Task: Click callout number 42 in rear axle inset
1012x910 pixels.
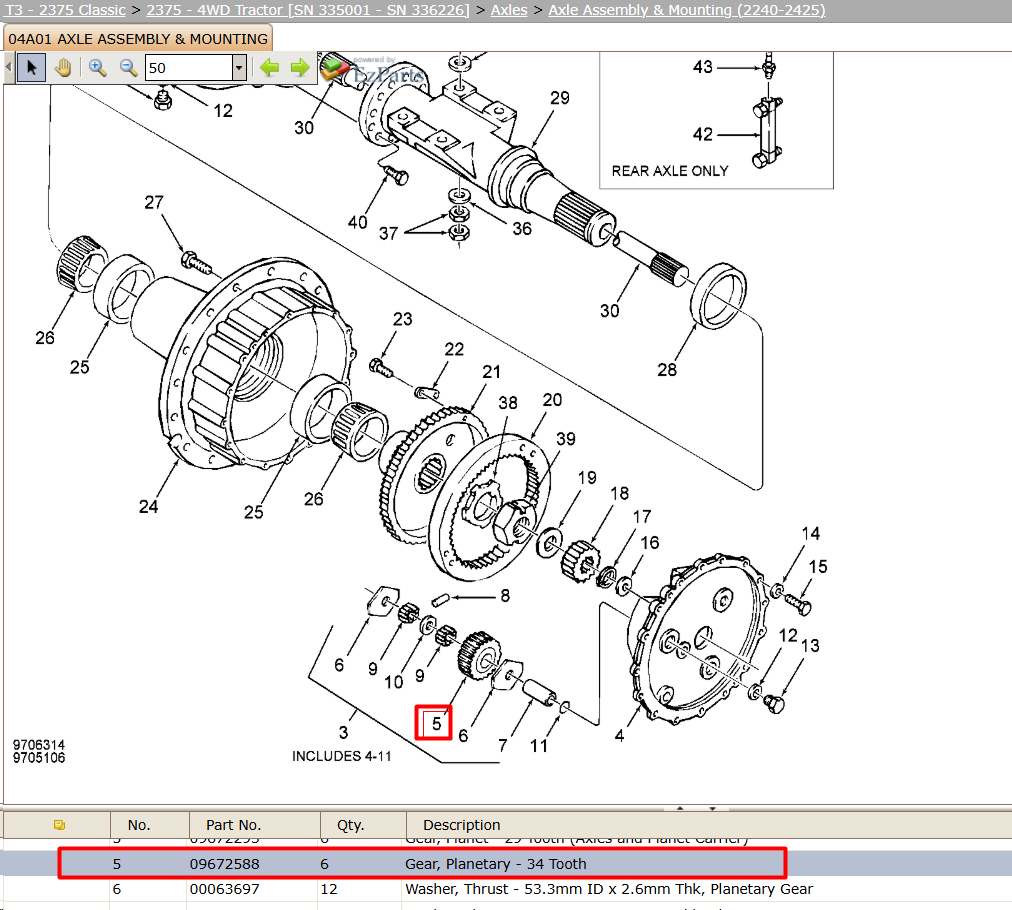Action: [703, 134]
